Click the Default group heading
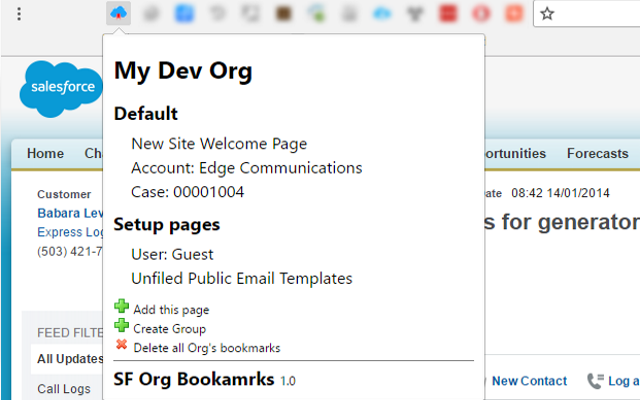640x400 pixels. point(146,114)
